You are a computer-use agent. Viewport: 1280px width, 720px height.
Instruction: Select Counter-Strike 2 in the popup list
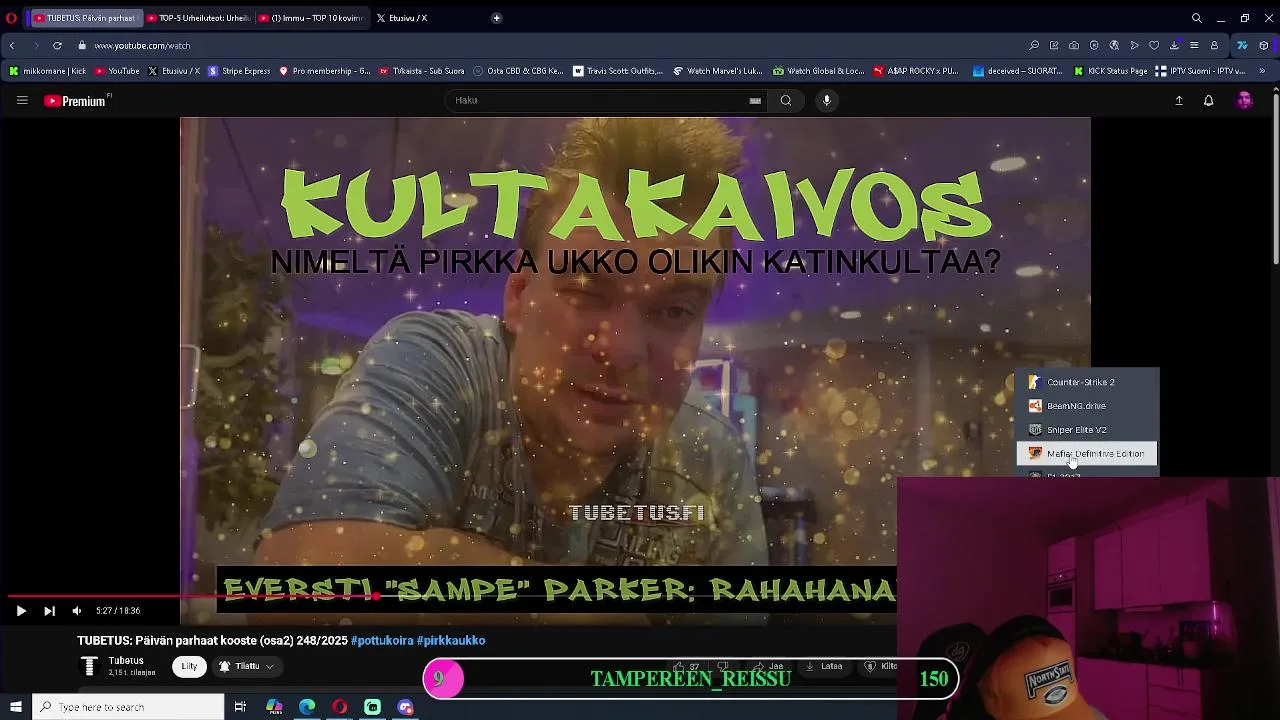pyautogui.click(x=1087, y=382)
